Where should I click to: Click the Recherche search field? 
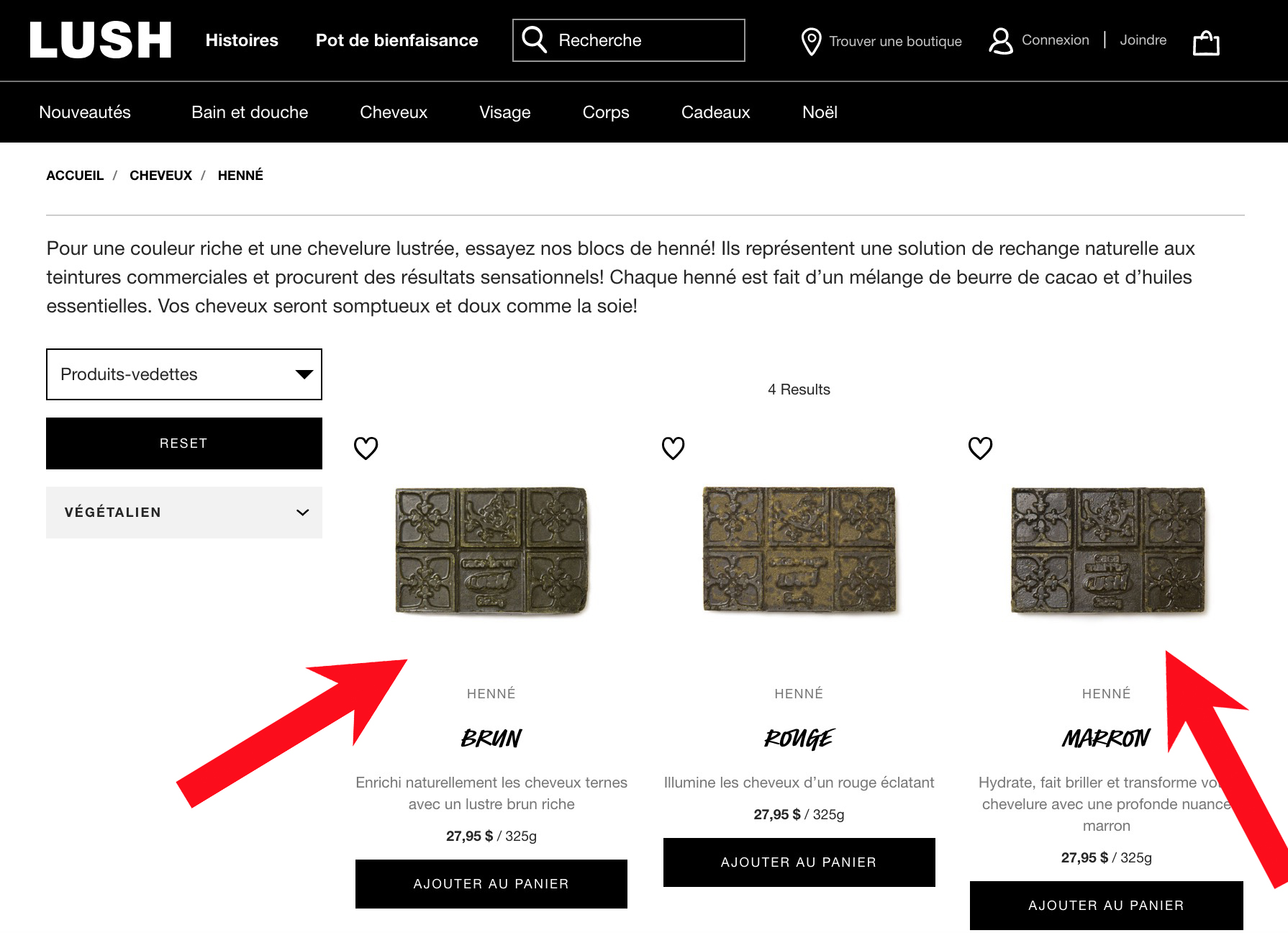tap(629, 40)
